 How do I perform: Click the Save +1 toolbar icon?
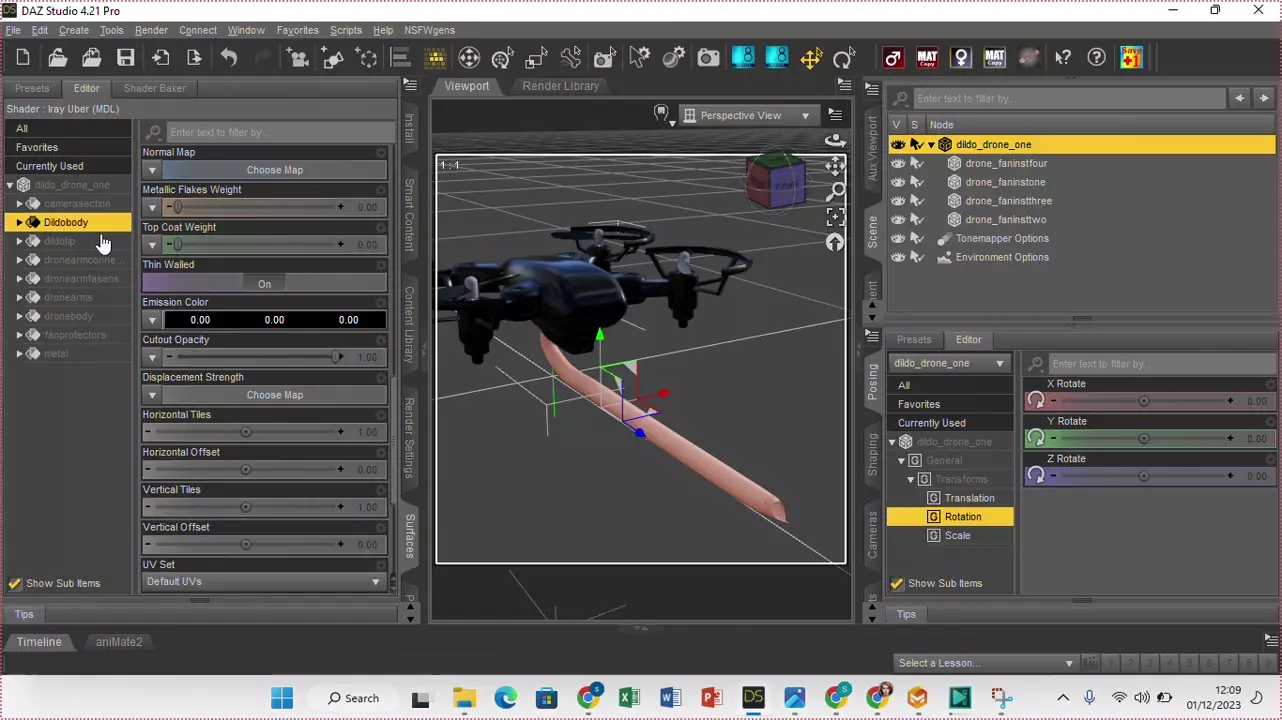(x=1131, y=58)
